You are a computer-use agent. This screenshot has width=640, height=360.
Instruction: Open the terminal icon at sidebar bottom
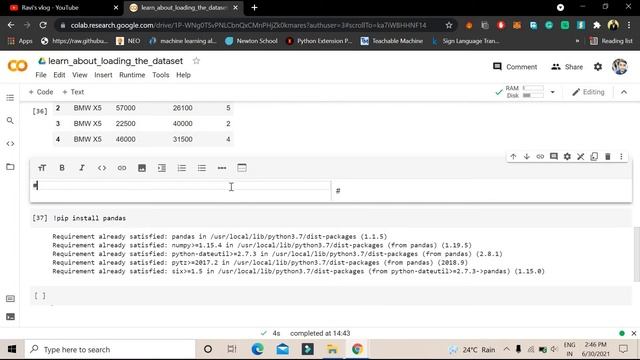point(10,317)
